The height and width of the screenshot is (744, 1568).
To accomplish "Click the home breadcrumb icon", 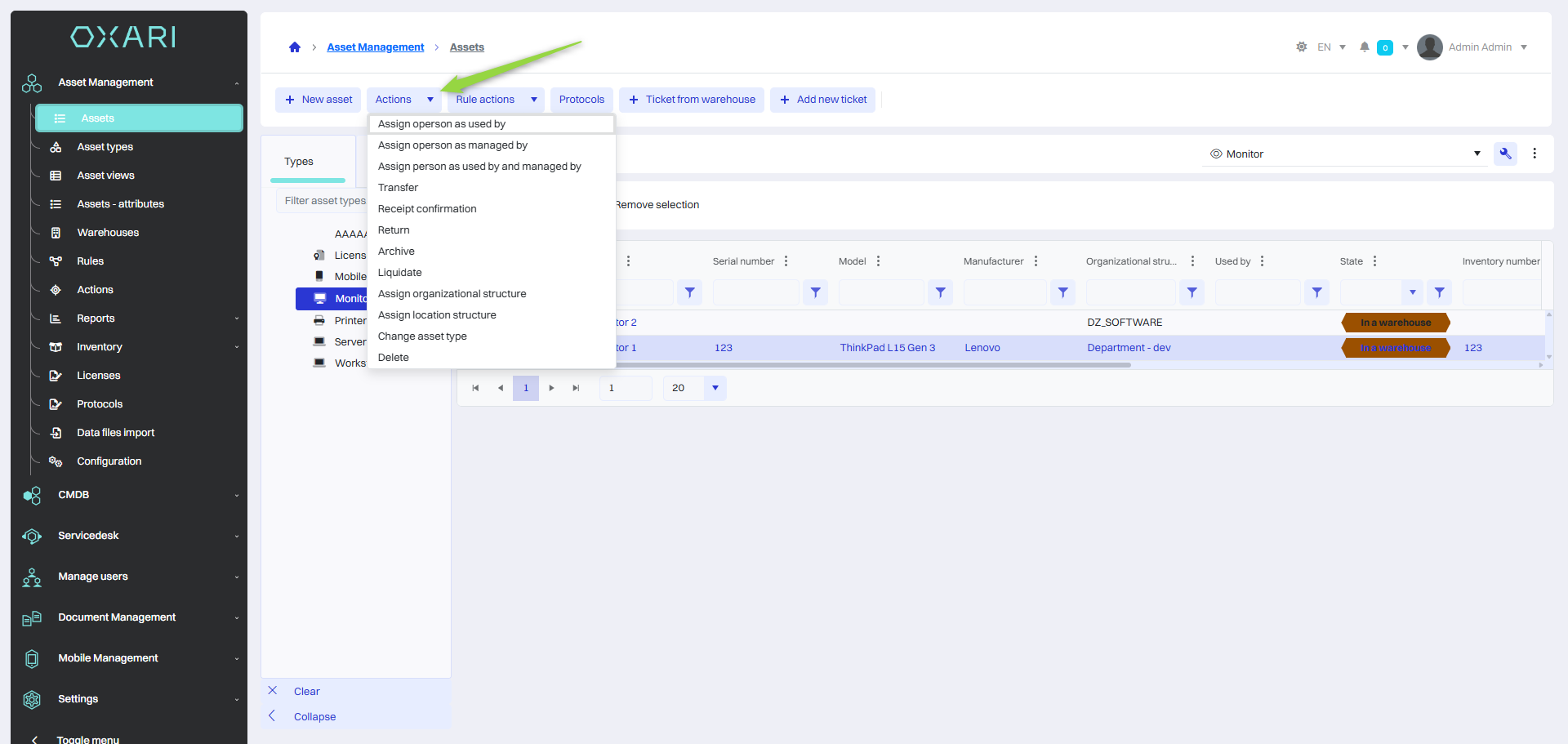I will click(295, 47).
